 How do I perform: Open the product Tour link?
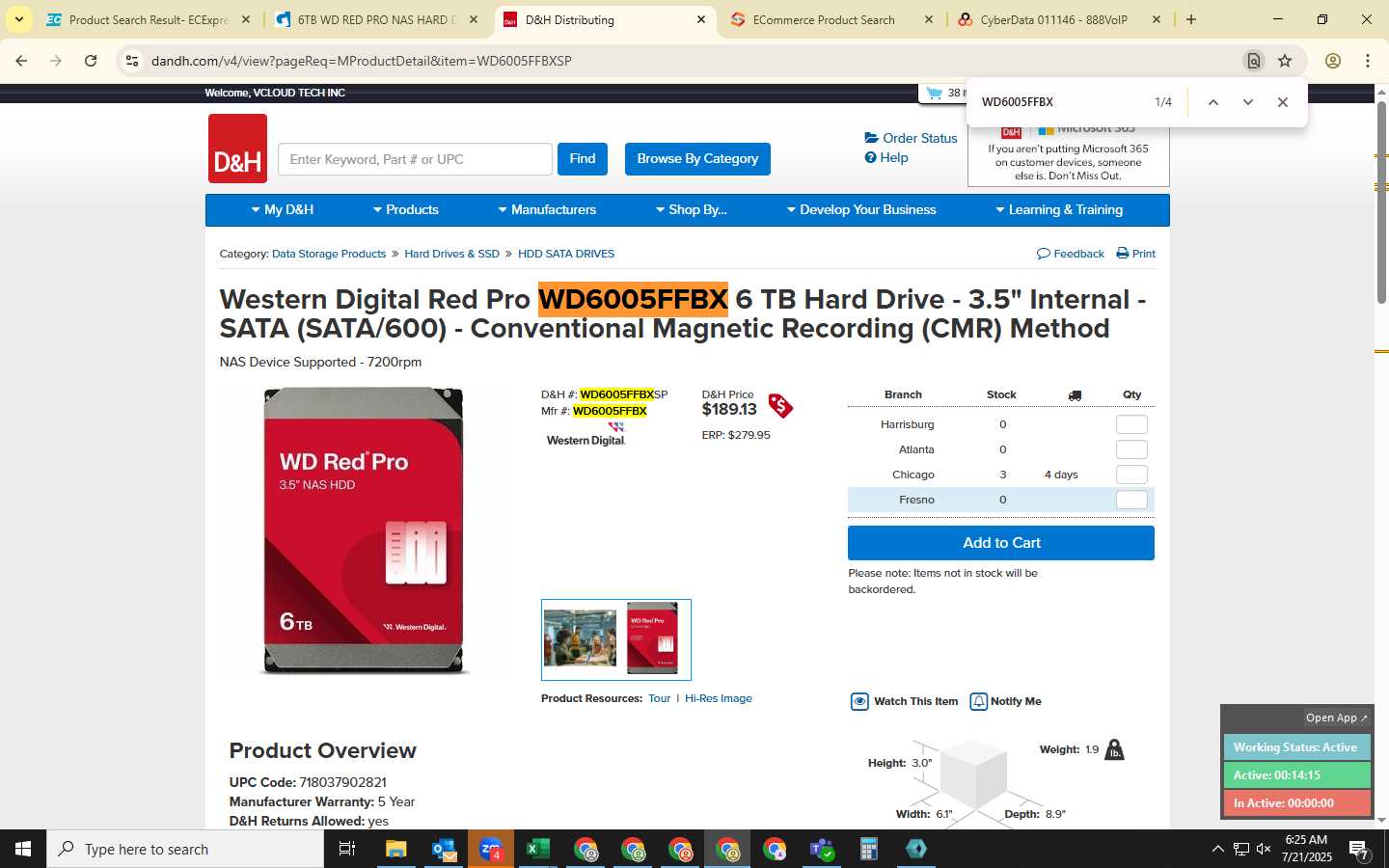(659, 699)
